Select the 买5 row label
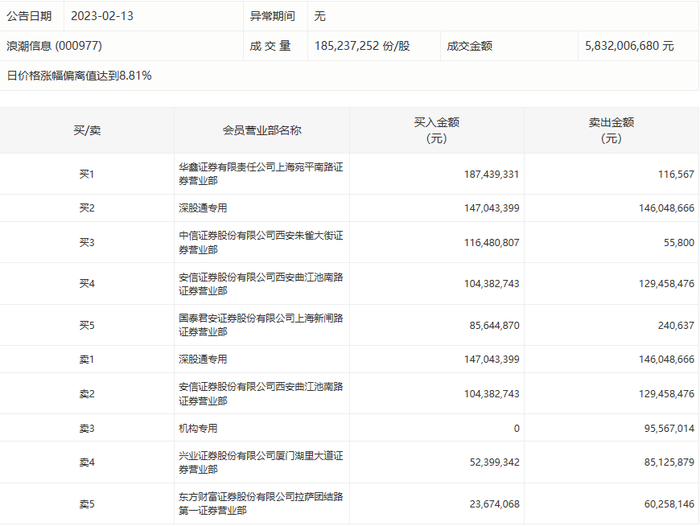Viewport: 700px width, 526px height. pyautogui.click(x=87, y=326)
